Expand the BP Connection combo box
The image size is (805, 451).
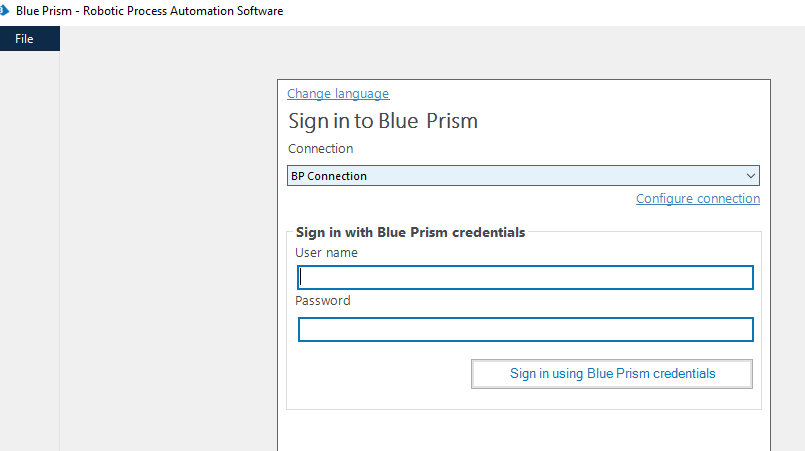(523, 176)
